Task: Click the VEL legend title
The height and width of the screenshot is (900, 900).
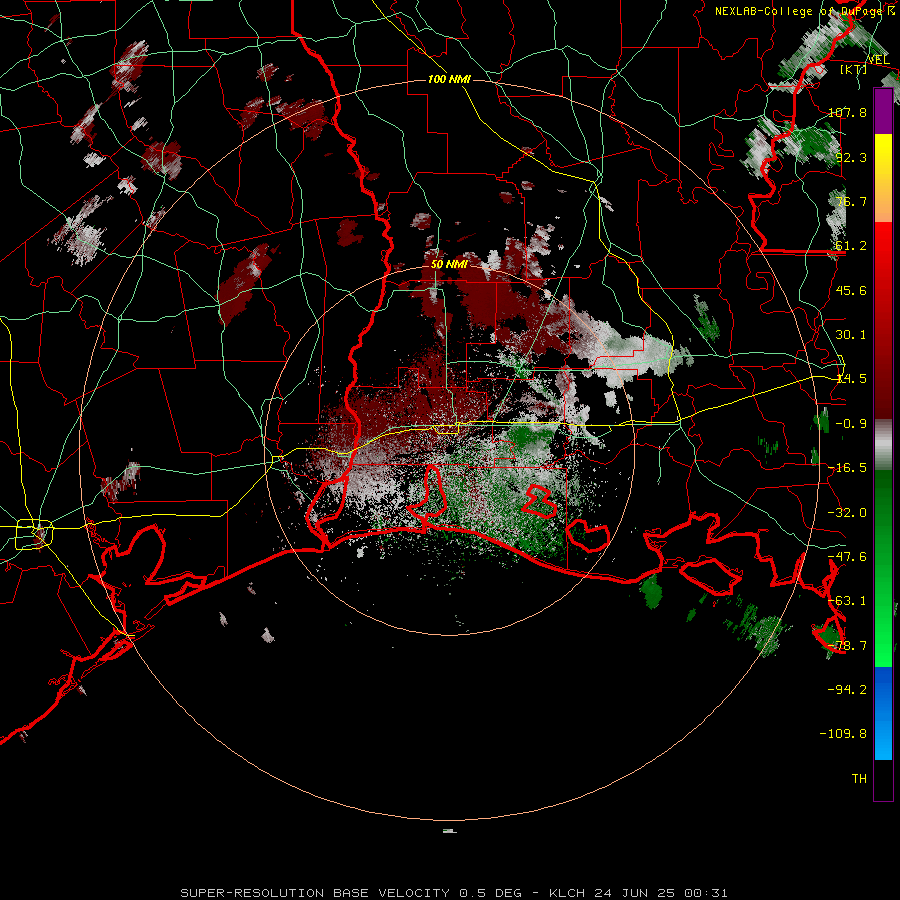Action: pyautogui.click(x=879, y=59)
